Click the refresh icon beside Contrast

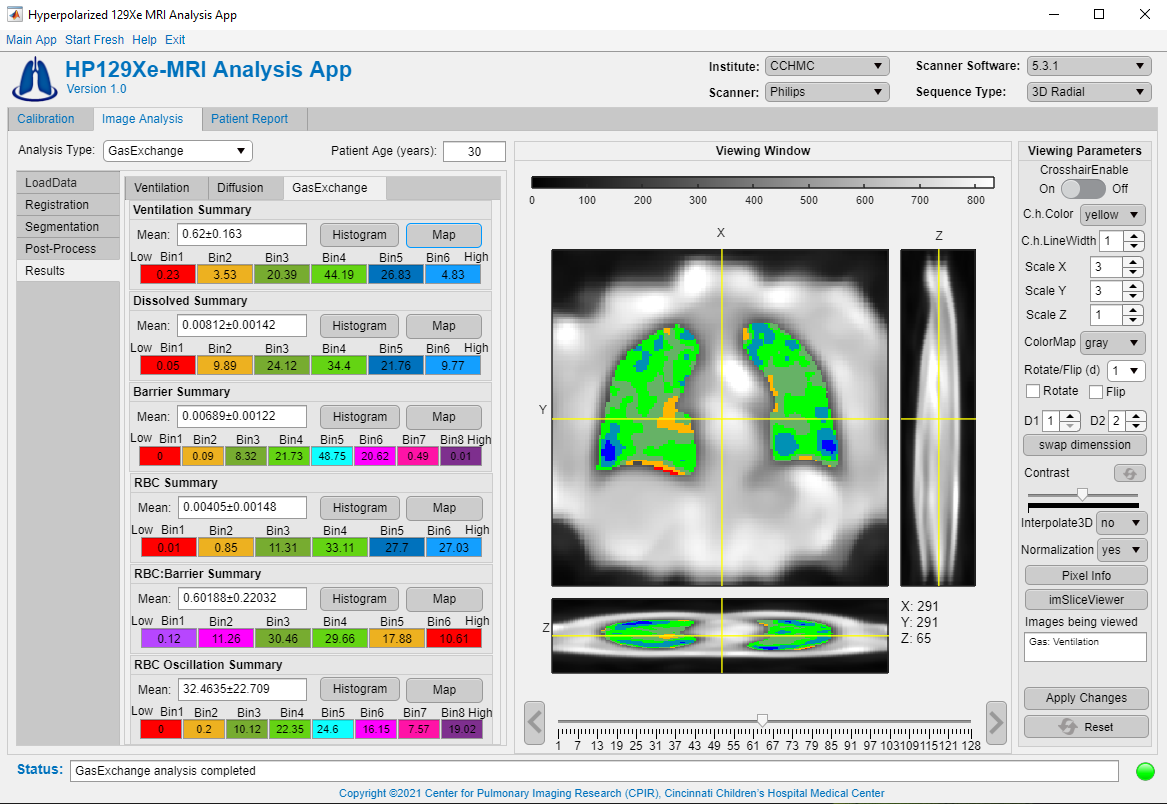(x=1129, y=473)
